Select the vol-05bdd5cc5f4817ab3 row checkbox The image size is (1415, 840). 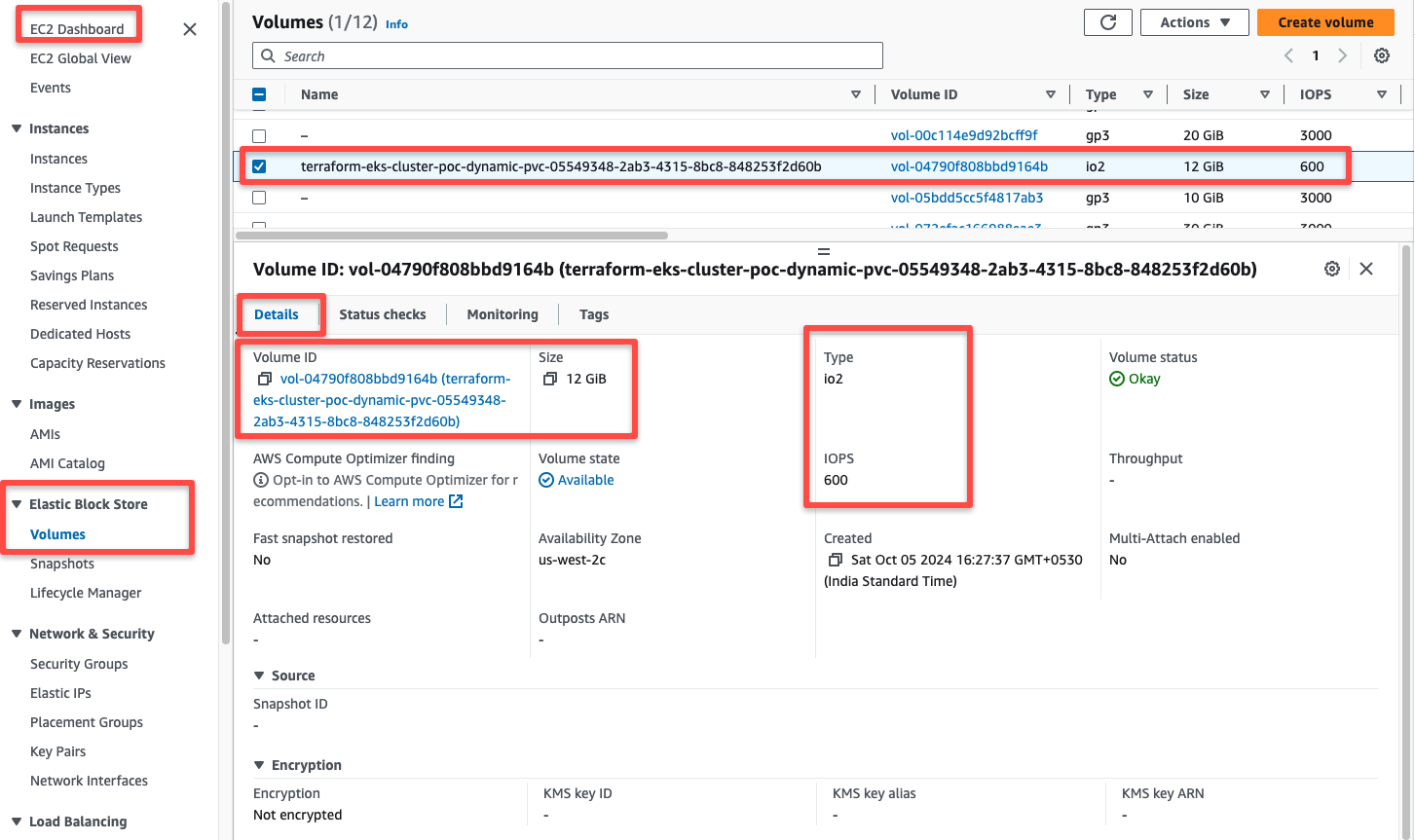coord(259,198)
